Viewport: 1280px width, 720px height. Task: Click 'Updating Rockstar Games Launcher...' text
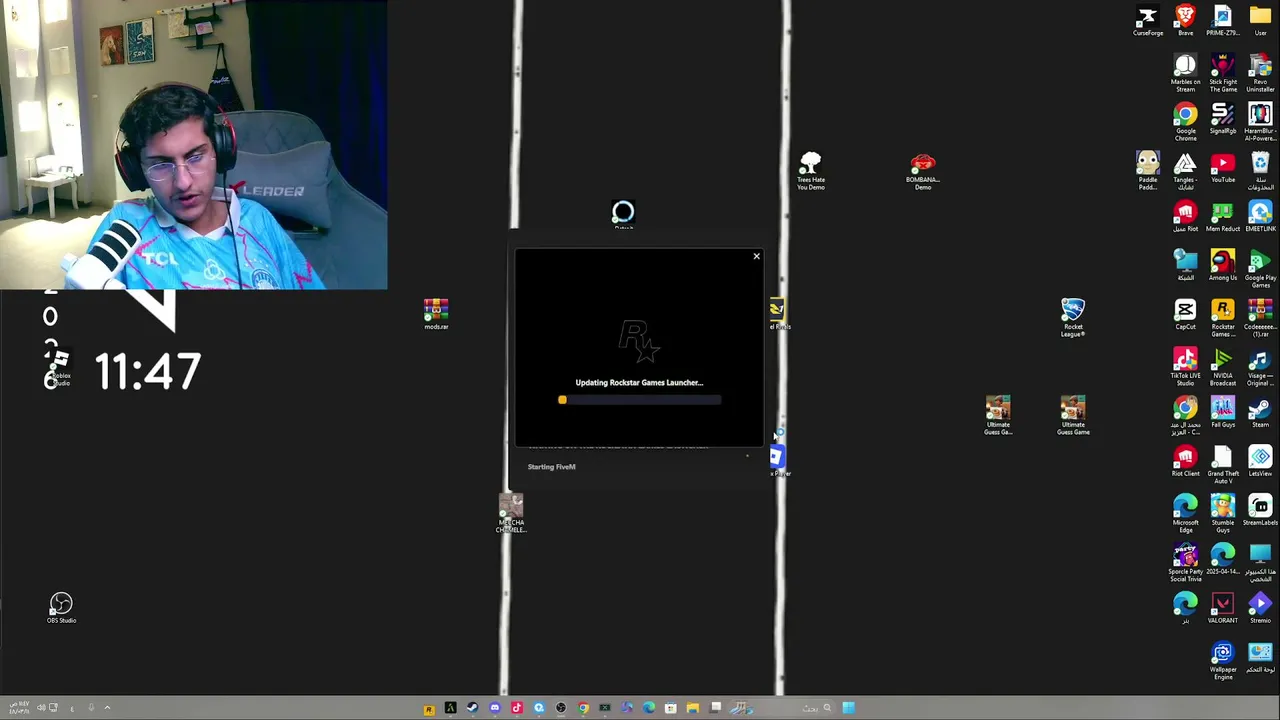pos(639,382)
